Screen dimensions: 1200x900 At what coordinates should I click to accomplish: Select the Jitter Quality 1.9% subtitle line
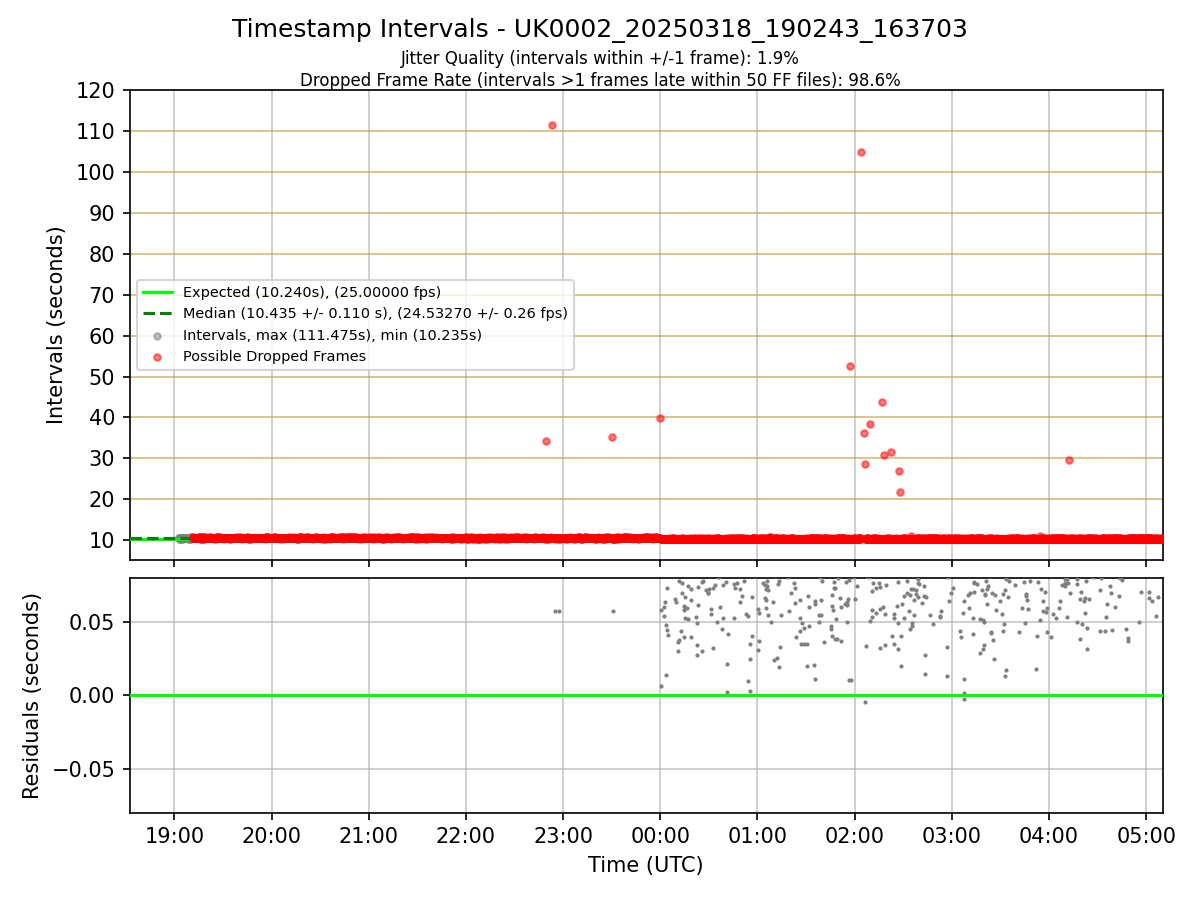point(600,58)
